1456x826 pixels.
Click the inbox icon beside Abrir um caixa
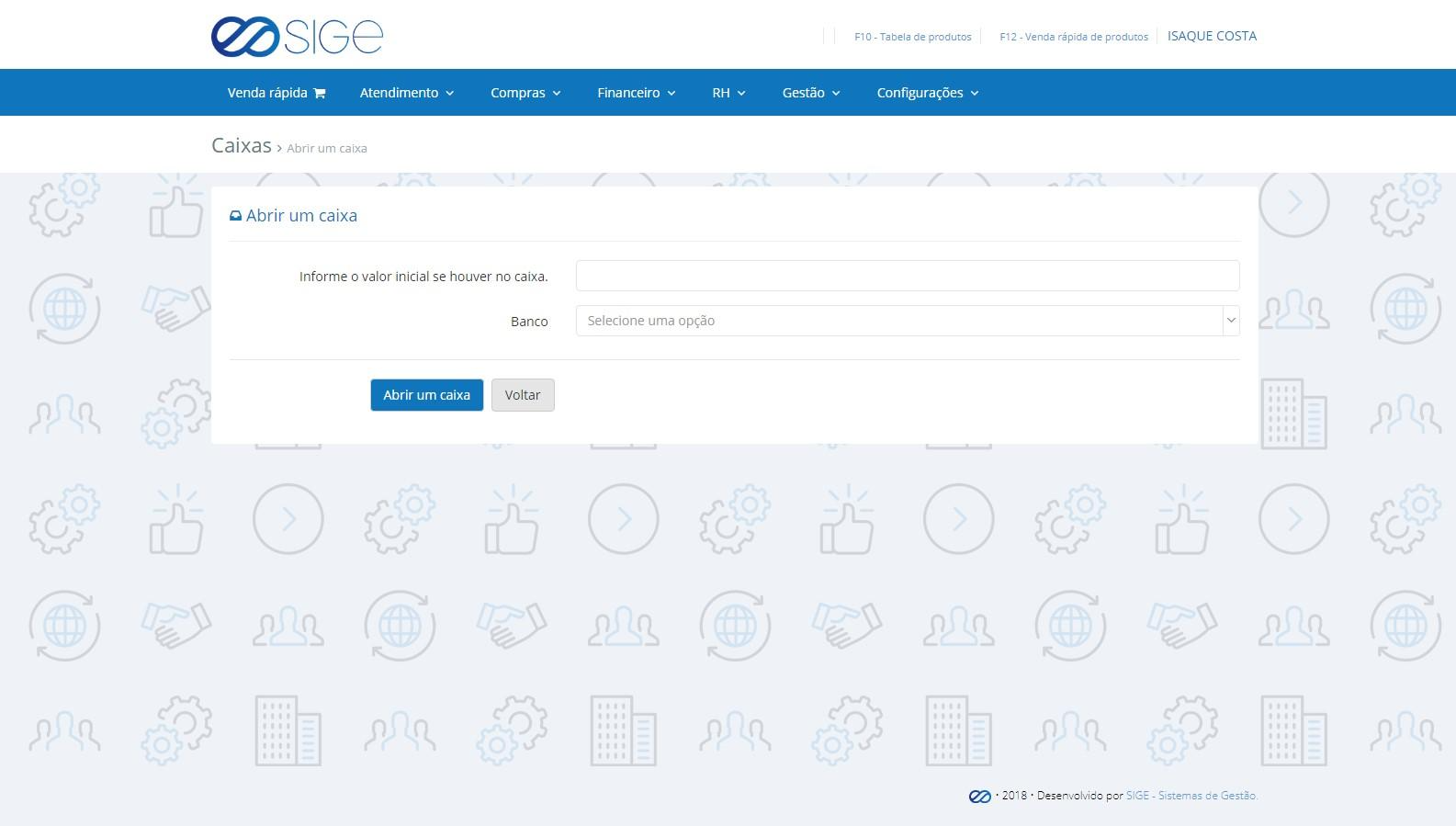[235, 216]
